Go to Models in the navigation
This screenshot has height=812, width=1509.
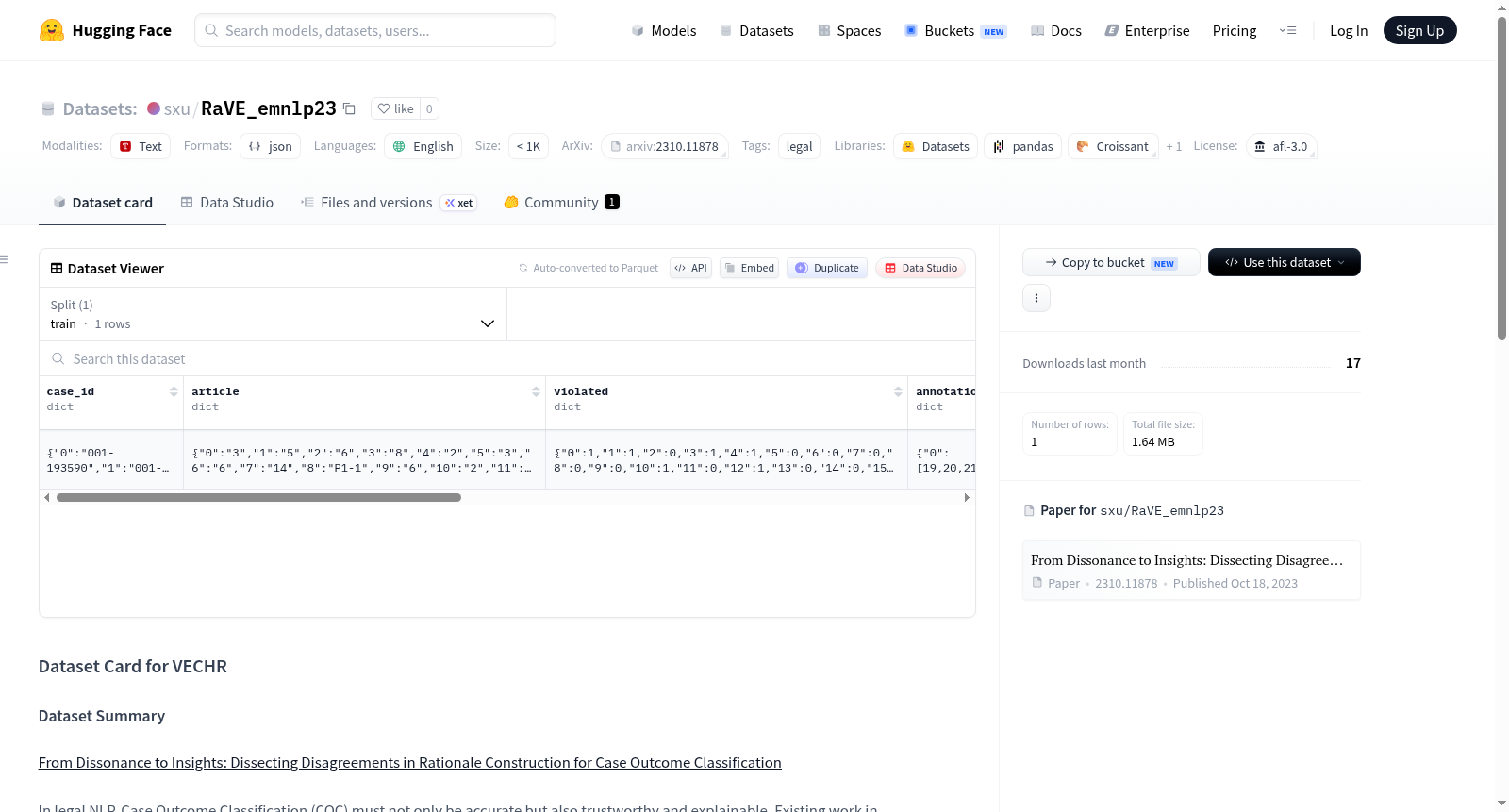pyautogui.click(x=664, y=30)
